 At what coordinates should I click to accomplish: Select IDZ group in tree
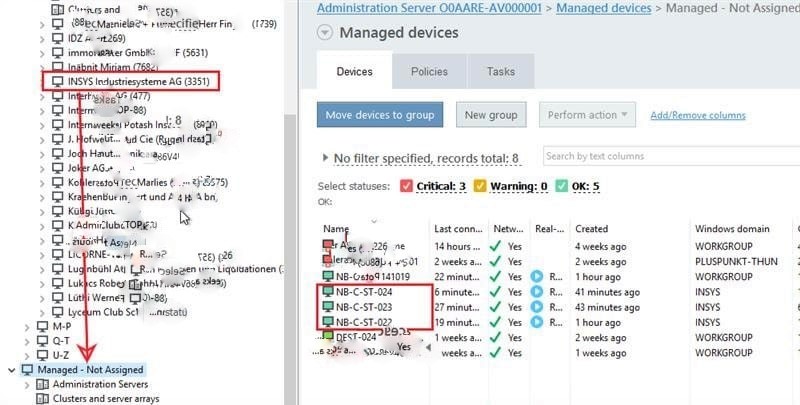tap(96, 38)
